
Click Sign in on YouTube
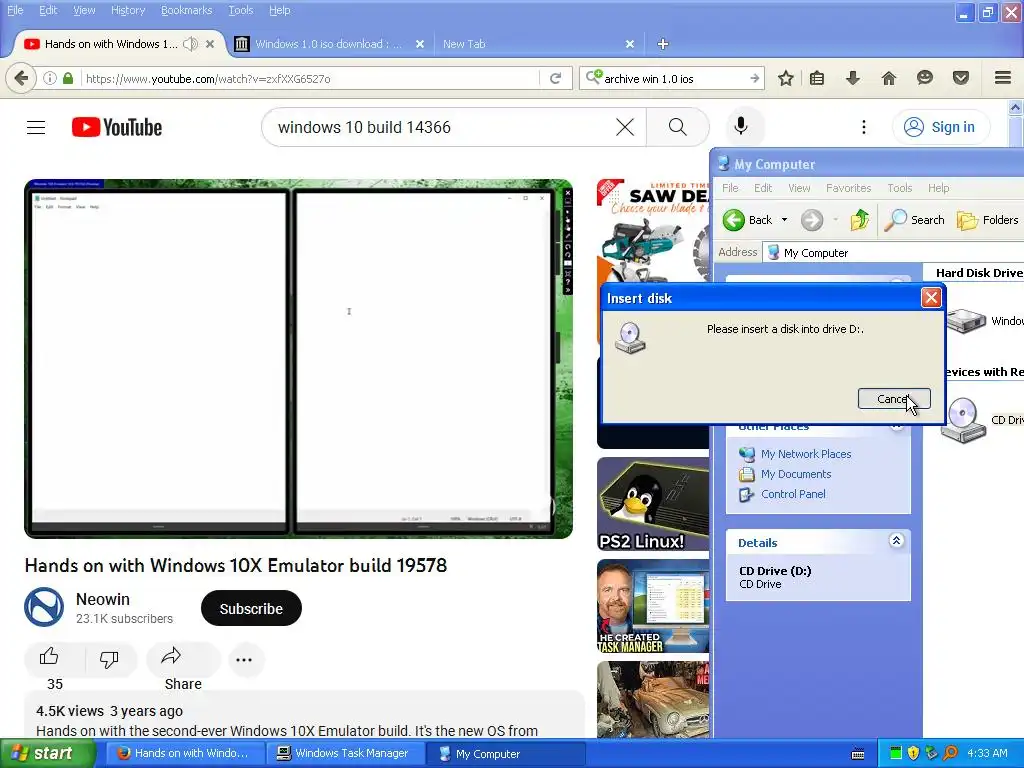[x=941, y=127]
